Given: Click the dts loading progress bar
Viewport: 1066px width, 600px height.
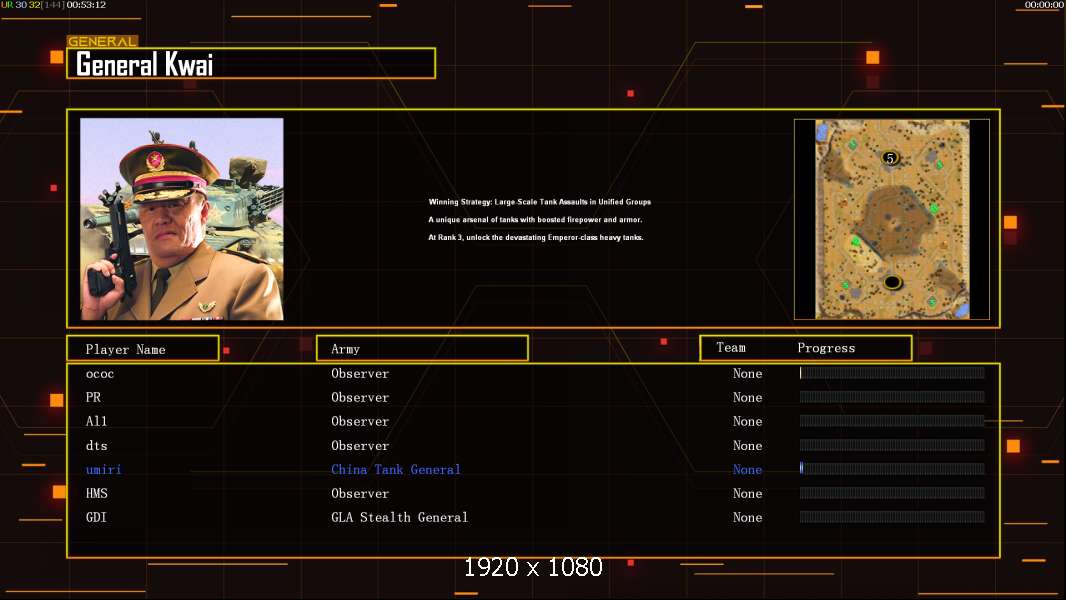Looking at the screenshot, I should click(892, 445).
